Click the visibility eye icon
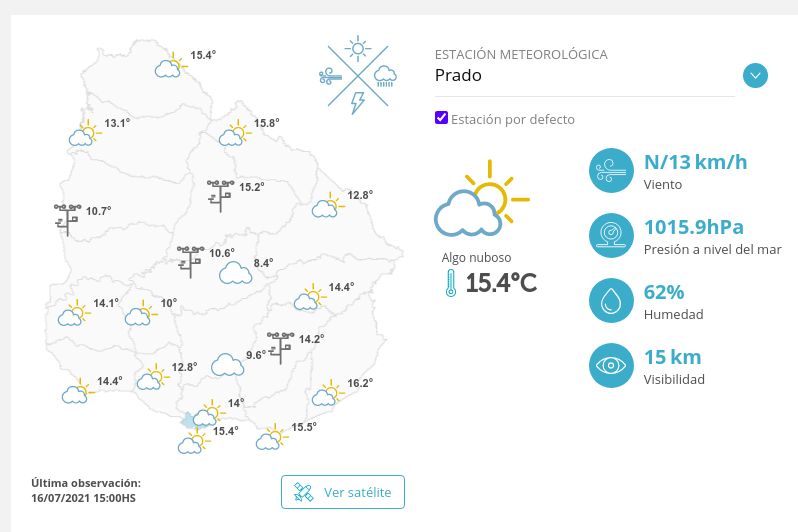Image resolution: width=798 pixels, height=532 pixels. (611, 365)
